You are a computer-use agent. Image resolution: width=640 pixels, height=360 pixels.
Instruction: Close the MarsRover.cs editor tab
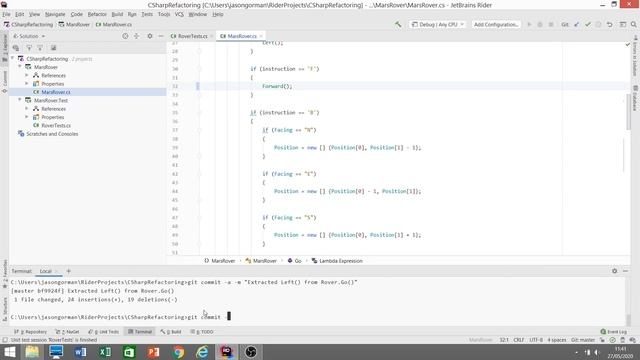[261, 36]
